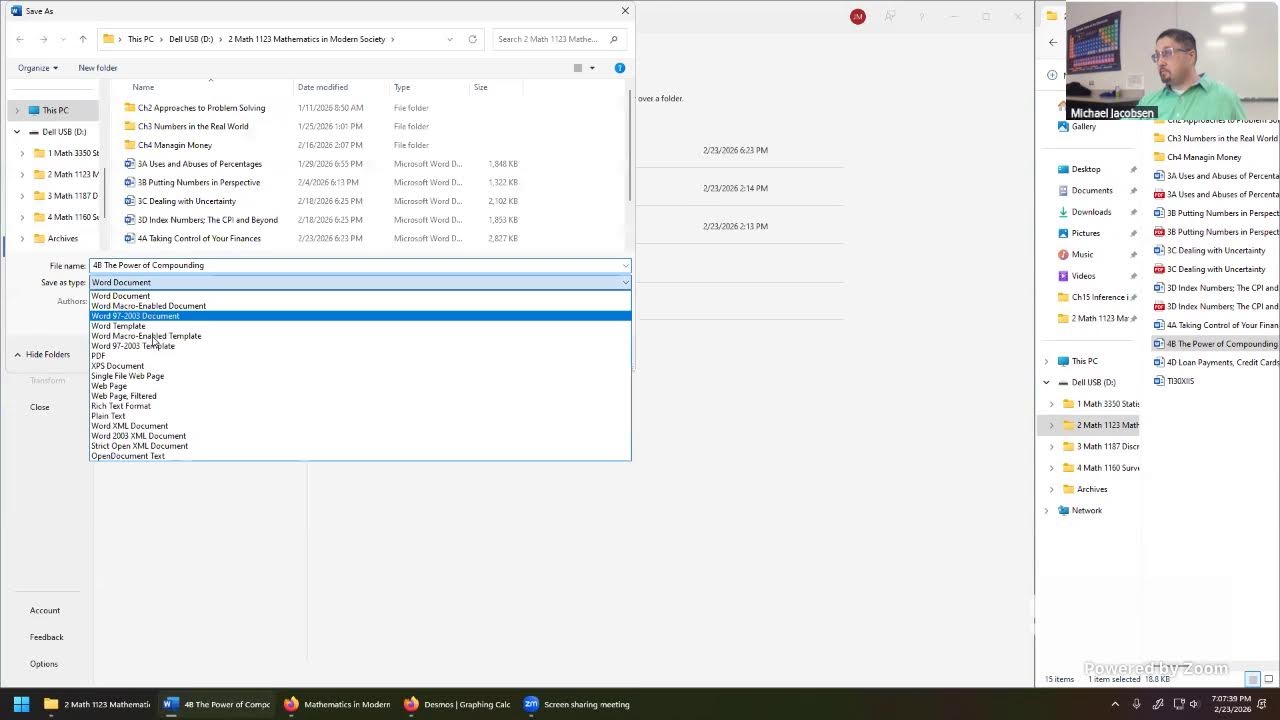
Task: Open the Ch2 Approaches to Problem Solving folder
Action: [201, 108]
